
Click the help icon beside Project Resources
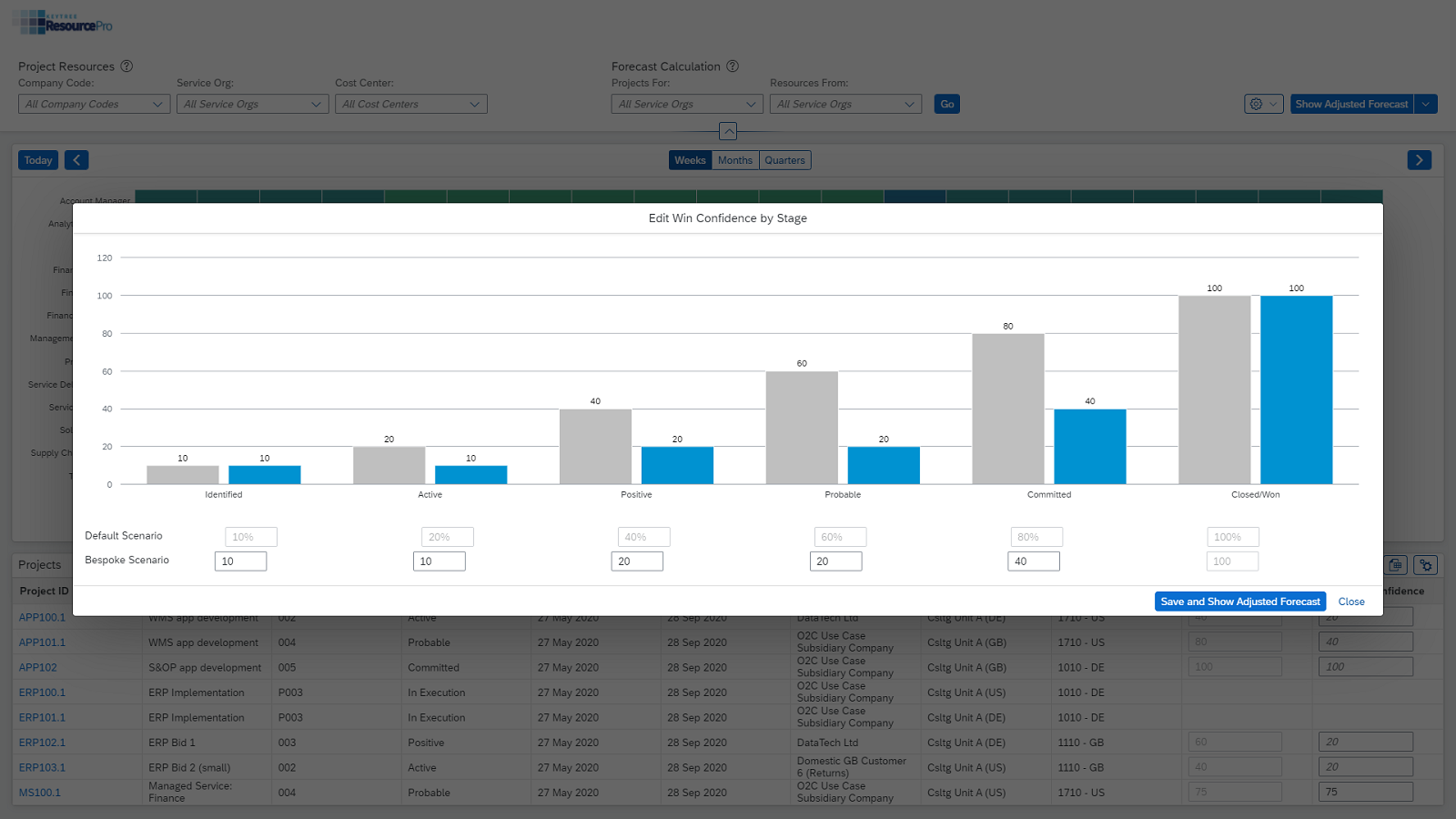pyautogui.click(x=126, y=66)
